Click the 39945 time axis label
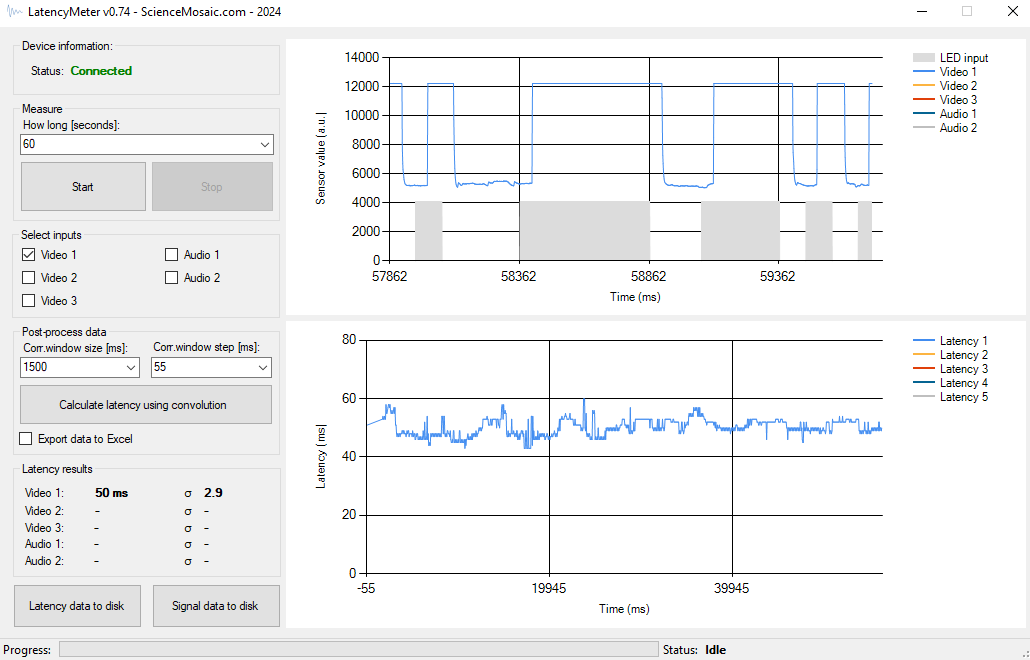This screenshot has width=1030, height=660. [732, 588]
